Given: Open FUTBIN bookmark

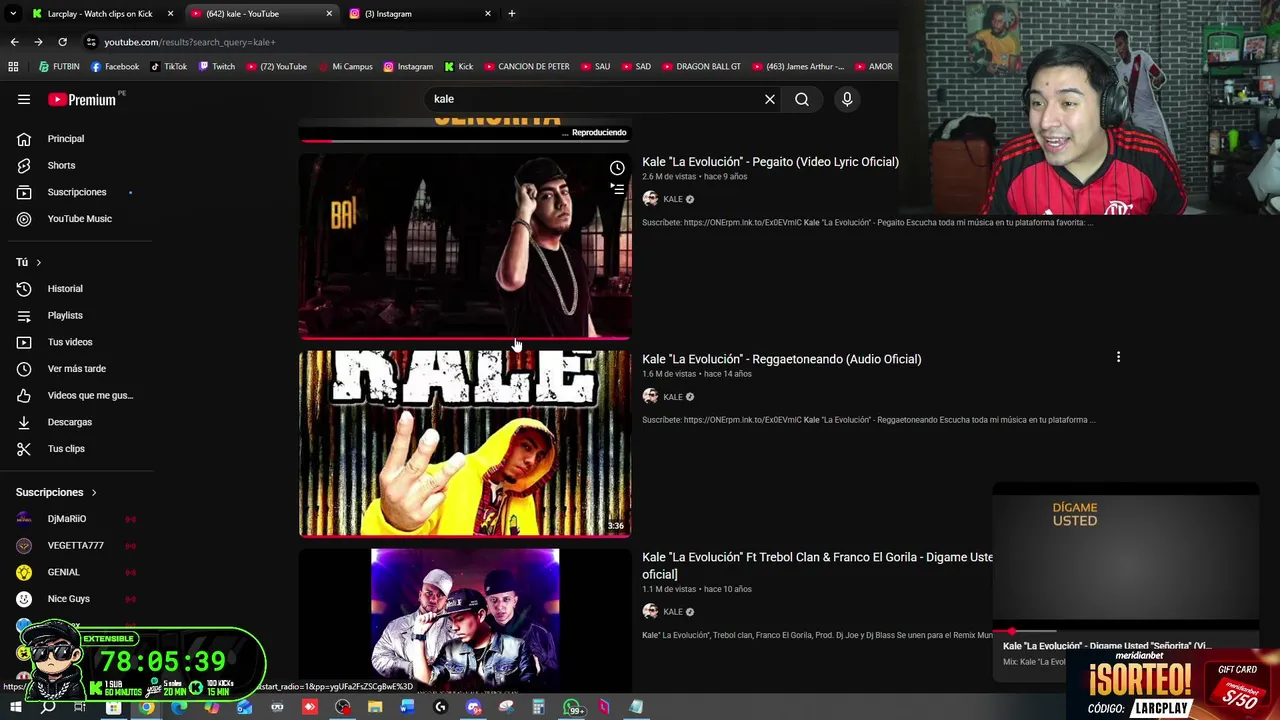Looking at the screenshot, I should click(59, 67).
